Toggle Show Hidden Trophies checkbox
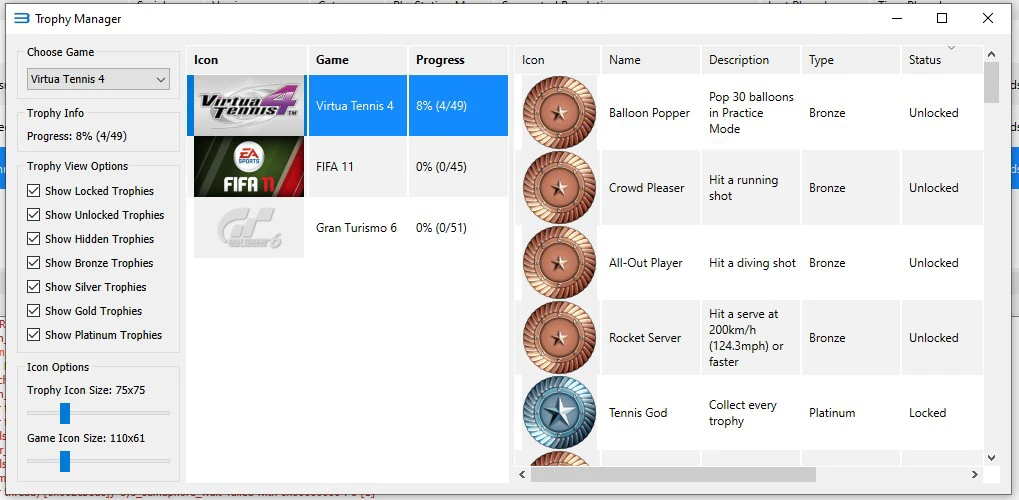Viewport: 1019px width, 500px height. 33,239
